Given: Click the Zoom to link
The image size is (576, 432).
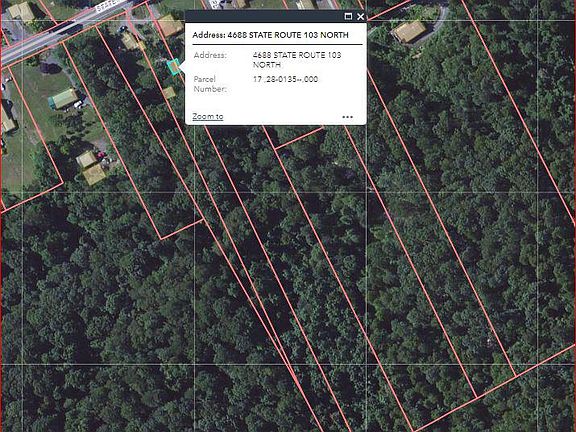Looking at the screenshot, I should [x=208, y=116].
